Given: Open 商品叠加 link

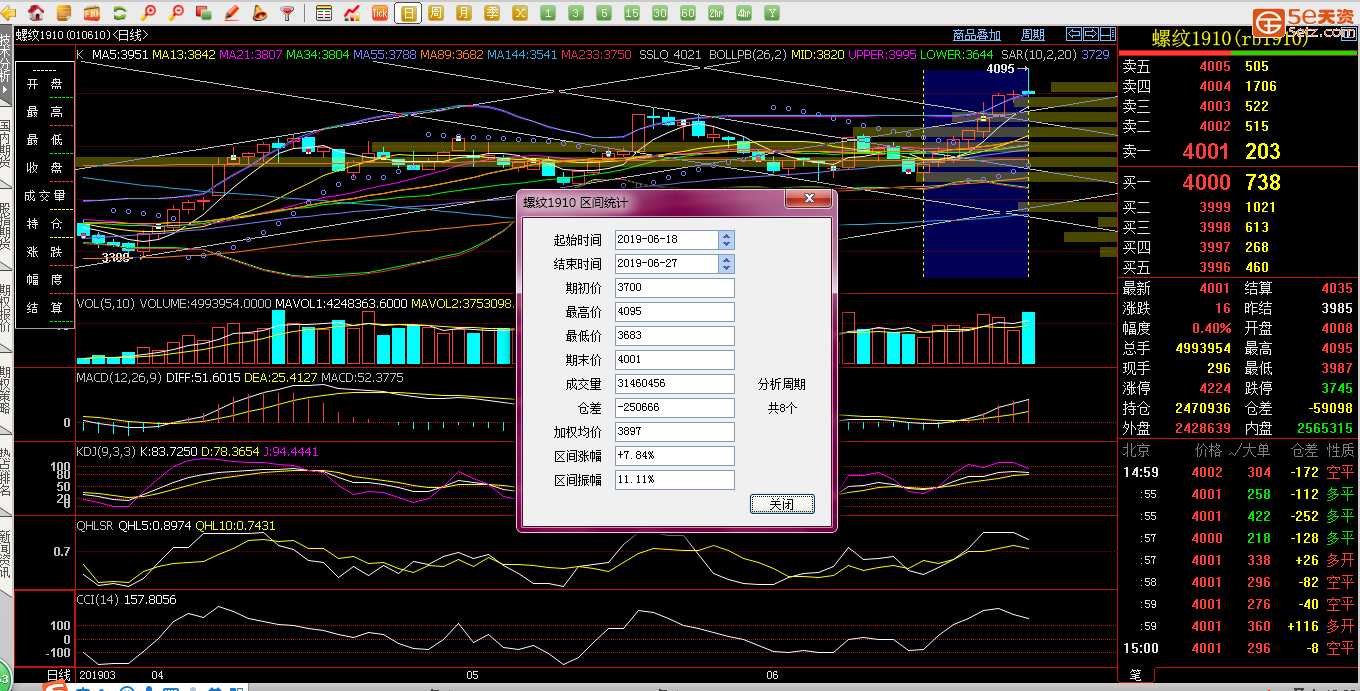Looking at the screenshot, I should tap(976, 36).
